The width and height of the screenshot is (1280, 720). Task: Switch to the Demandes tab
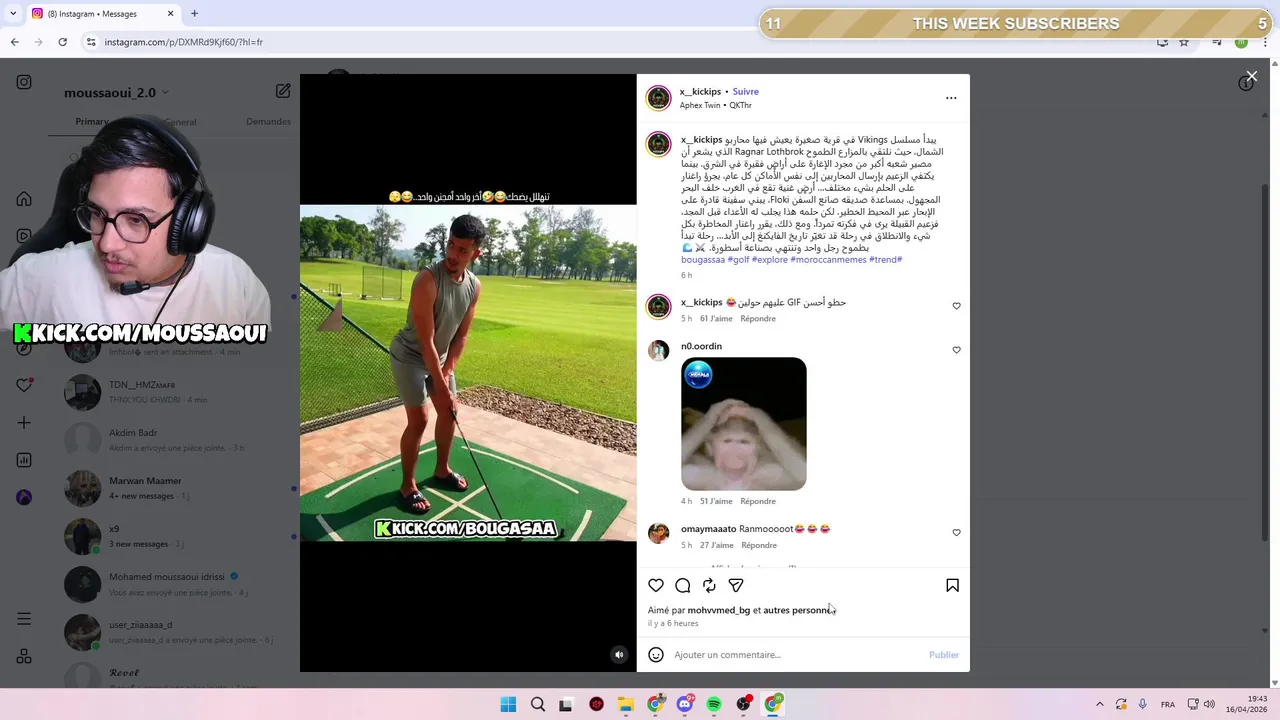click(x=268, y=122)
